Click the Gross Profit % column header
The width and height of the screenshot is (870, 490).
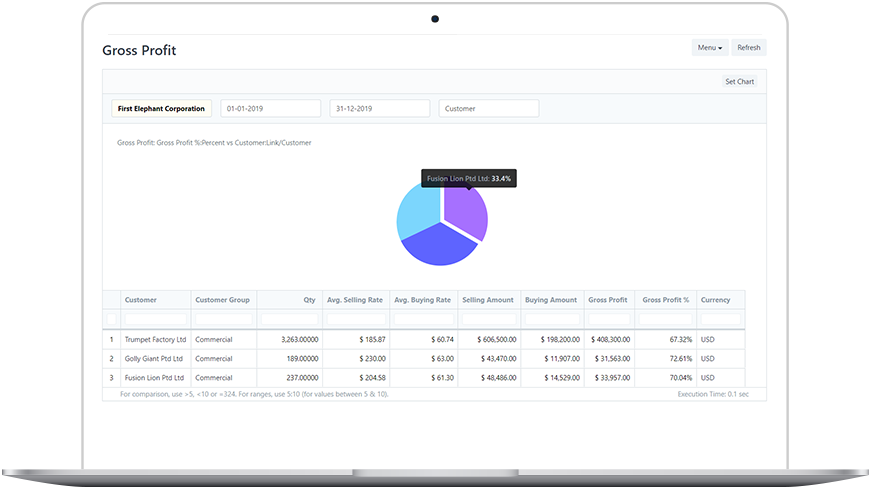(665, 300)
